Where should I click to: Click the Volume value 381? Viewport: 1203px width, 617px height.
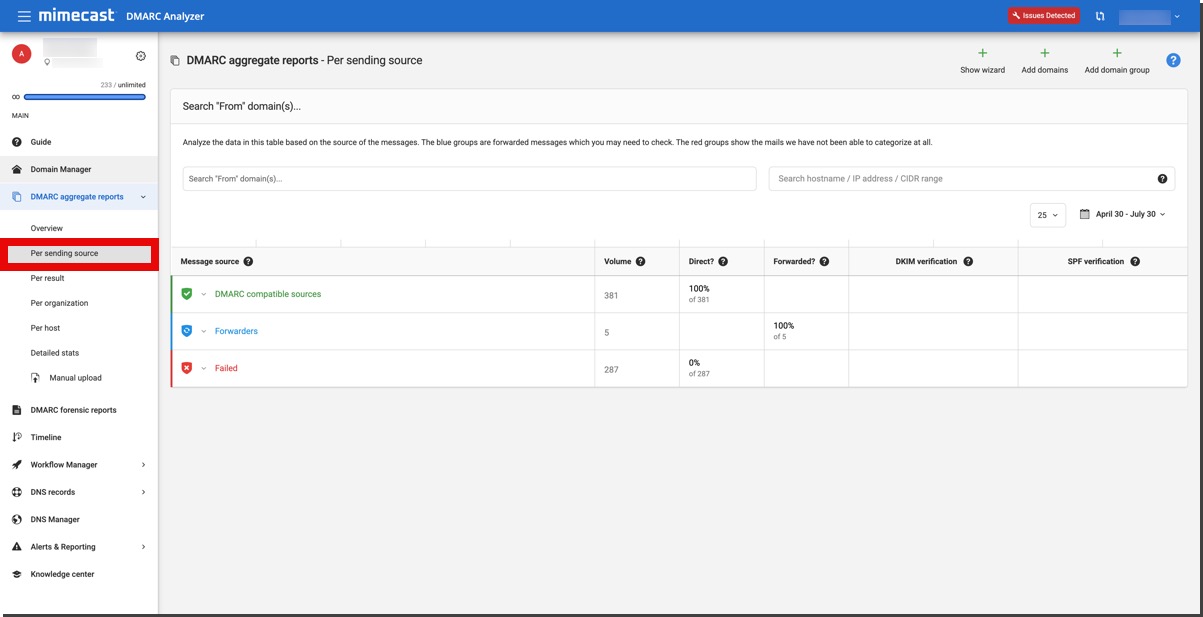pos(612,295)
